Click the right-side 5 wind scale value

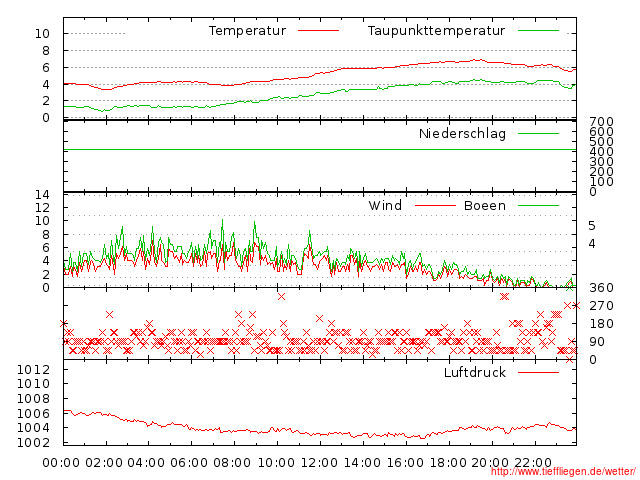(x=592, y=226)
